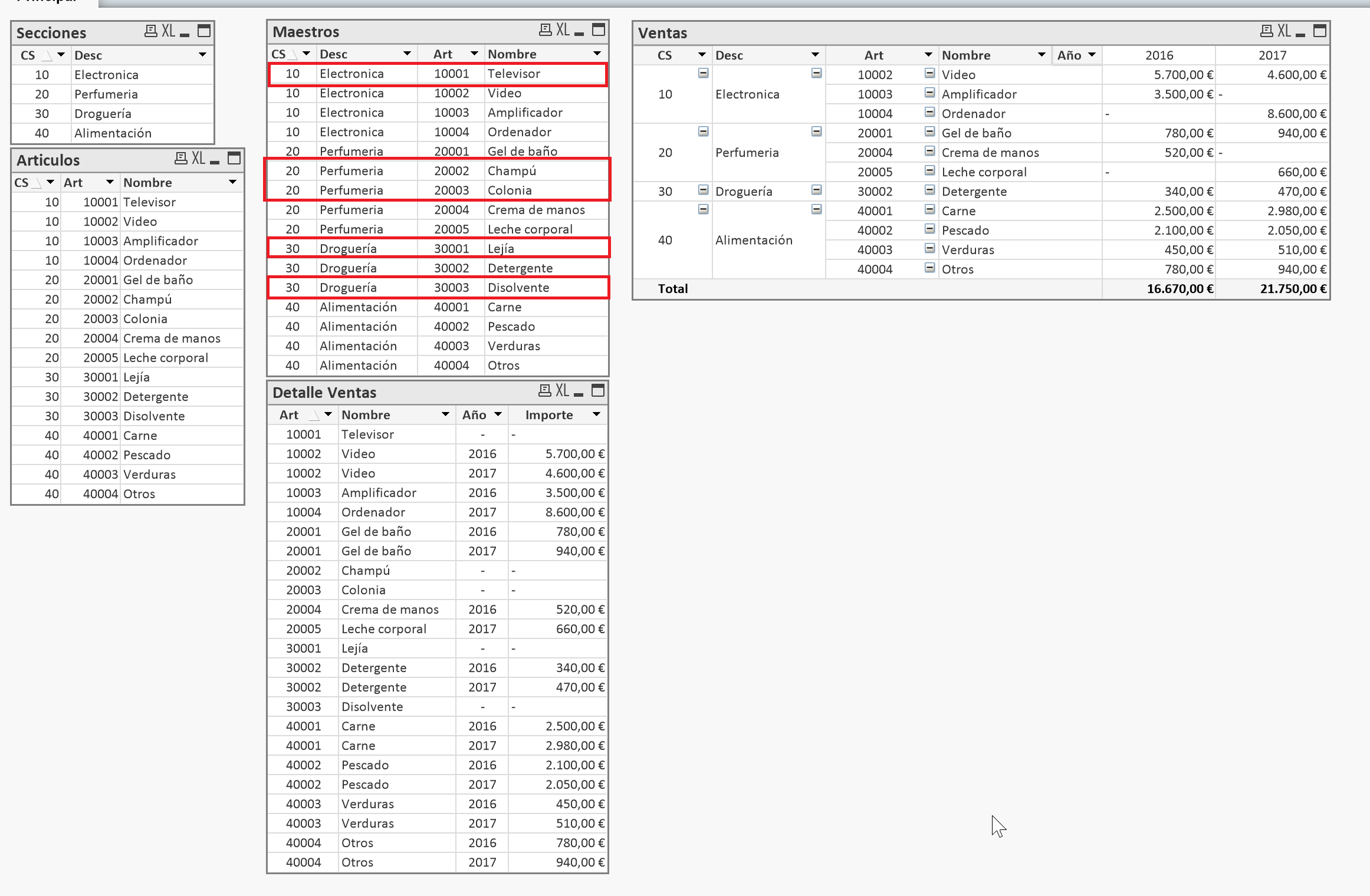Print the Maestros table

546,30
